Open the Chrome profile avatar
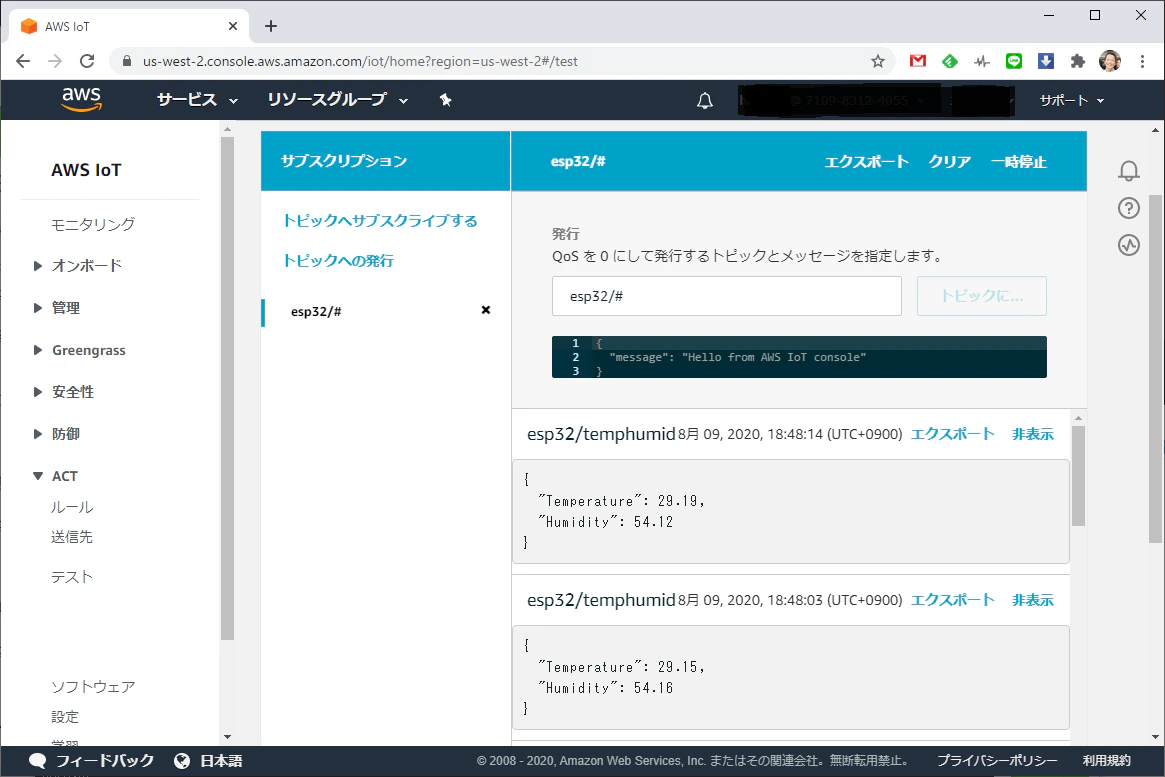Screen dimensions: 1165x777 [x=1110, y=61]
